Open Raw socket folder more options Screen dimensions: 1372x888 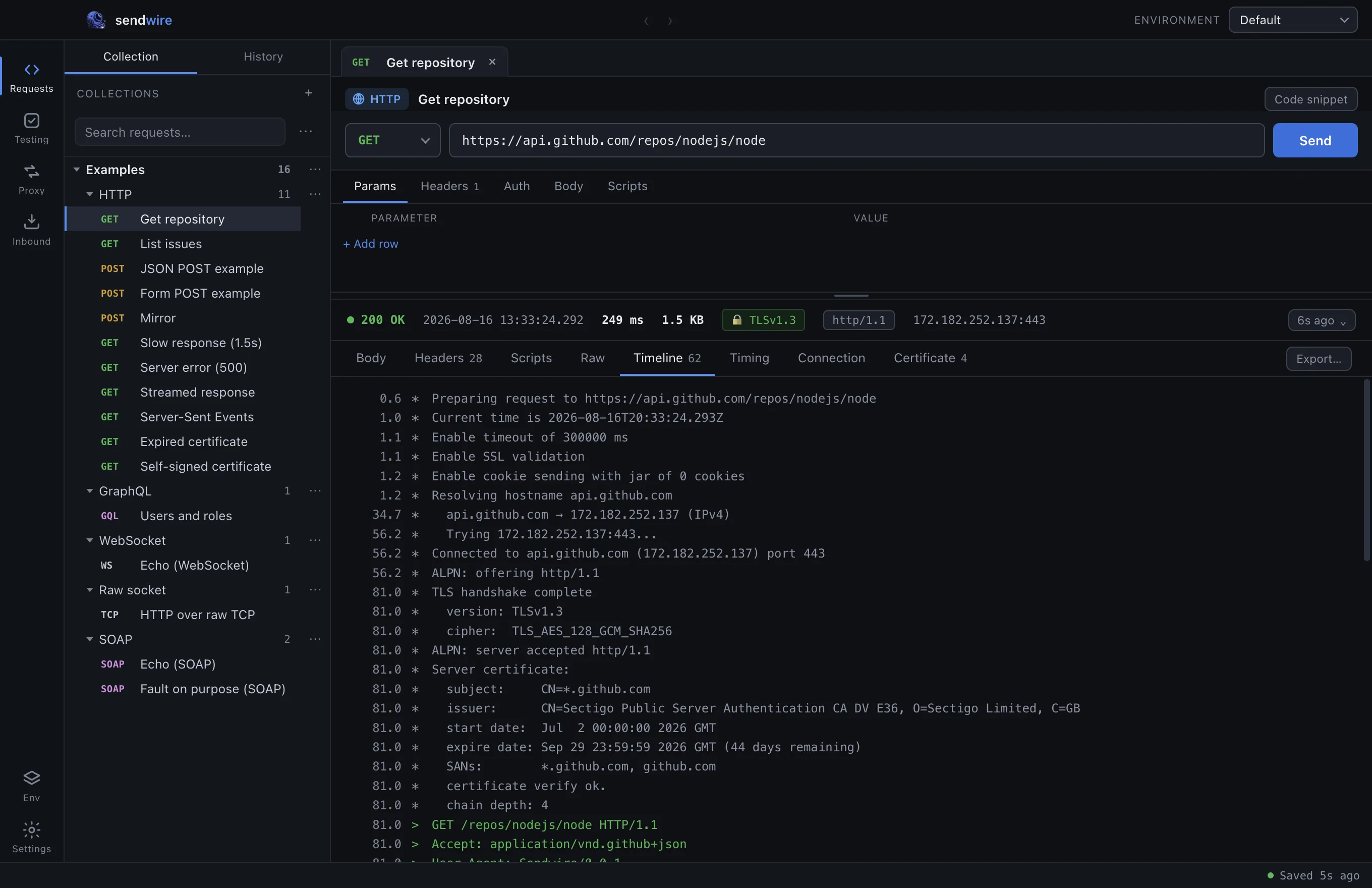tap(315, 590)
